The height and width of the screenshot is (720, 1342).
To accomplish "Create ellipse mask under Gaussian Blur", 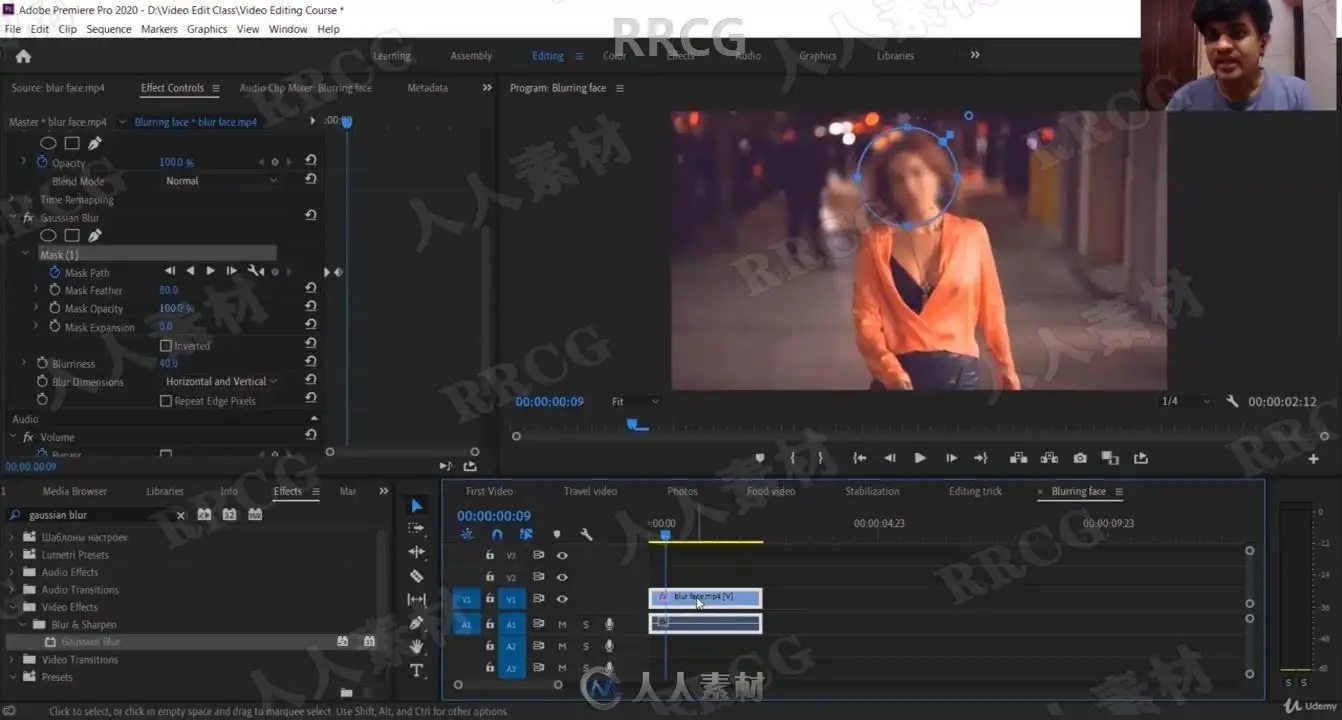I will click(48, 236).
